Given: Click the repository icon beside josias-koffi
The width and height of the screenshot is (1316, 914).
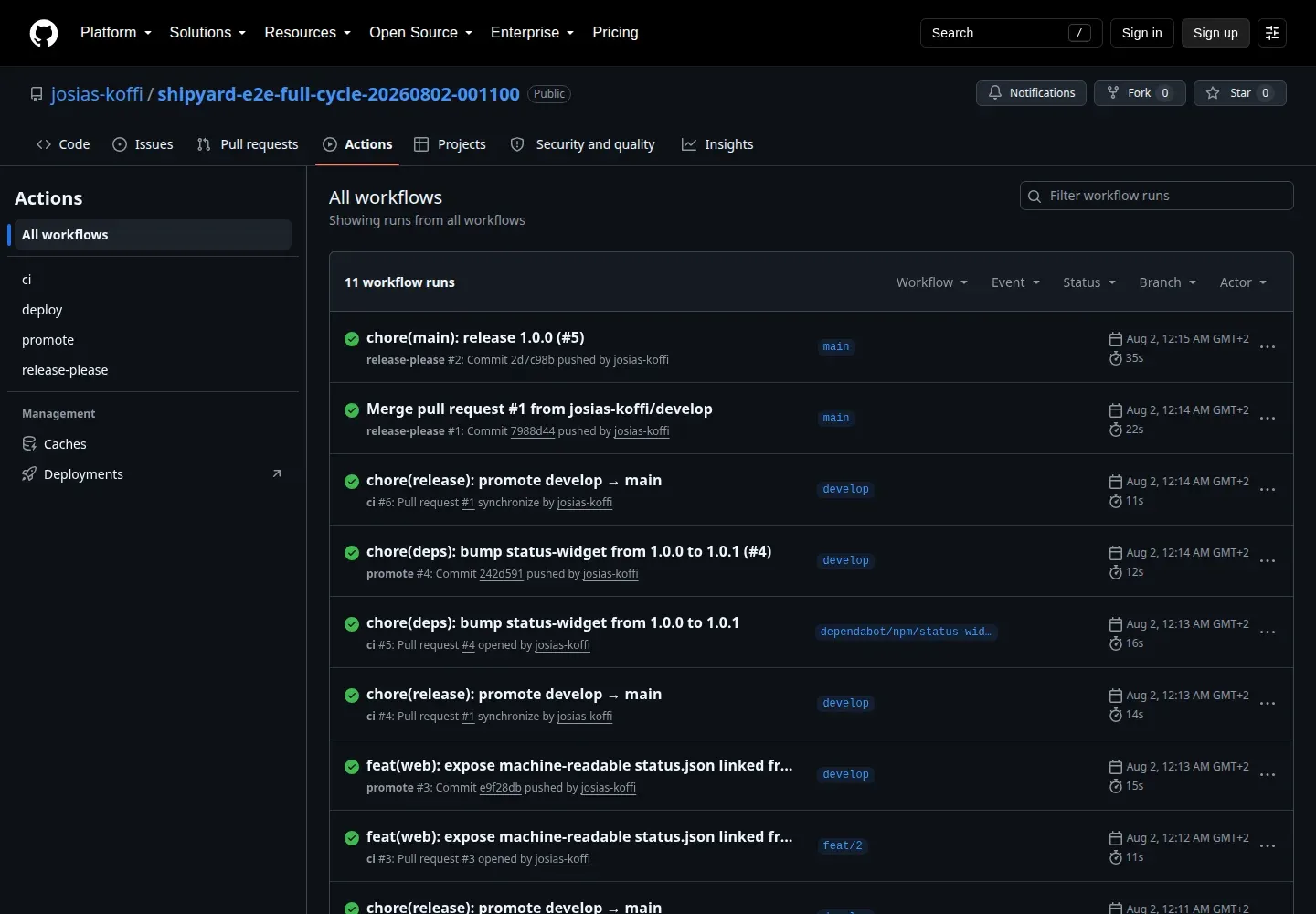Looking at the screenshot, I should point(37,94).
